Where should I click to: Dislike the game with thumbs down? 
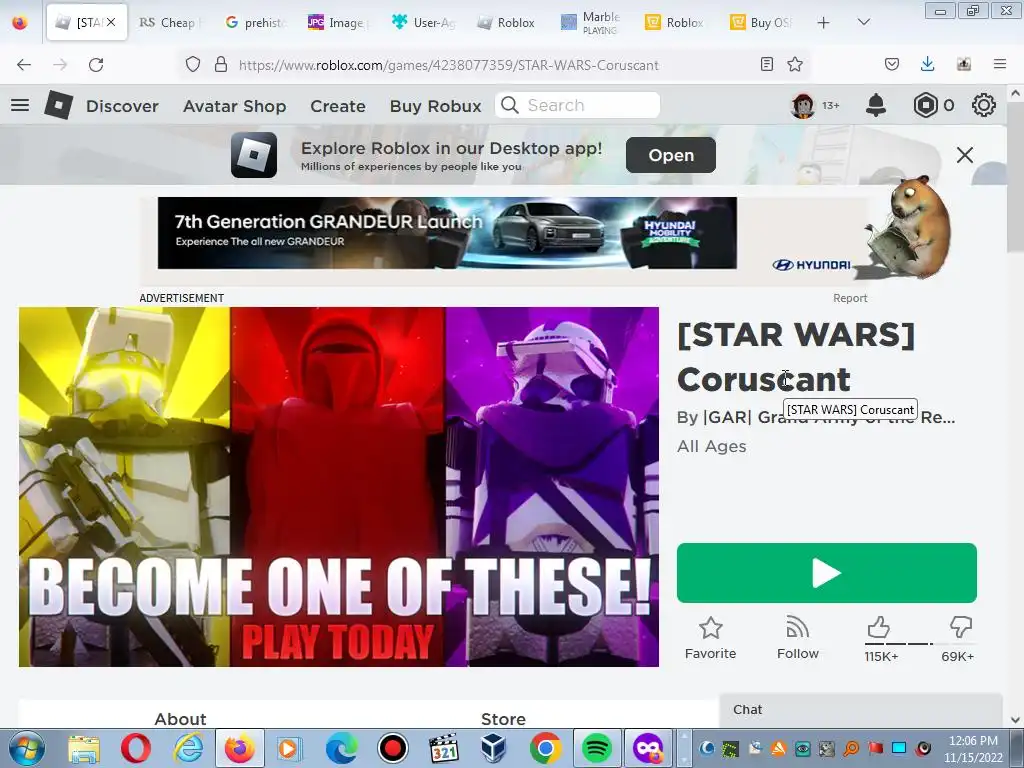(961, 628)
